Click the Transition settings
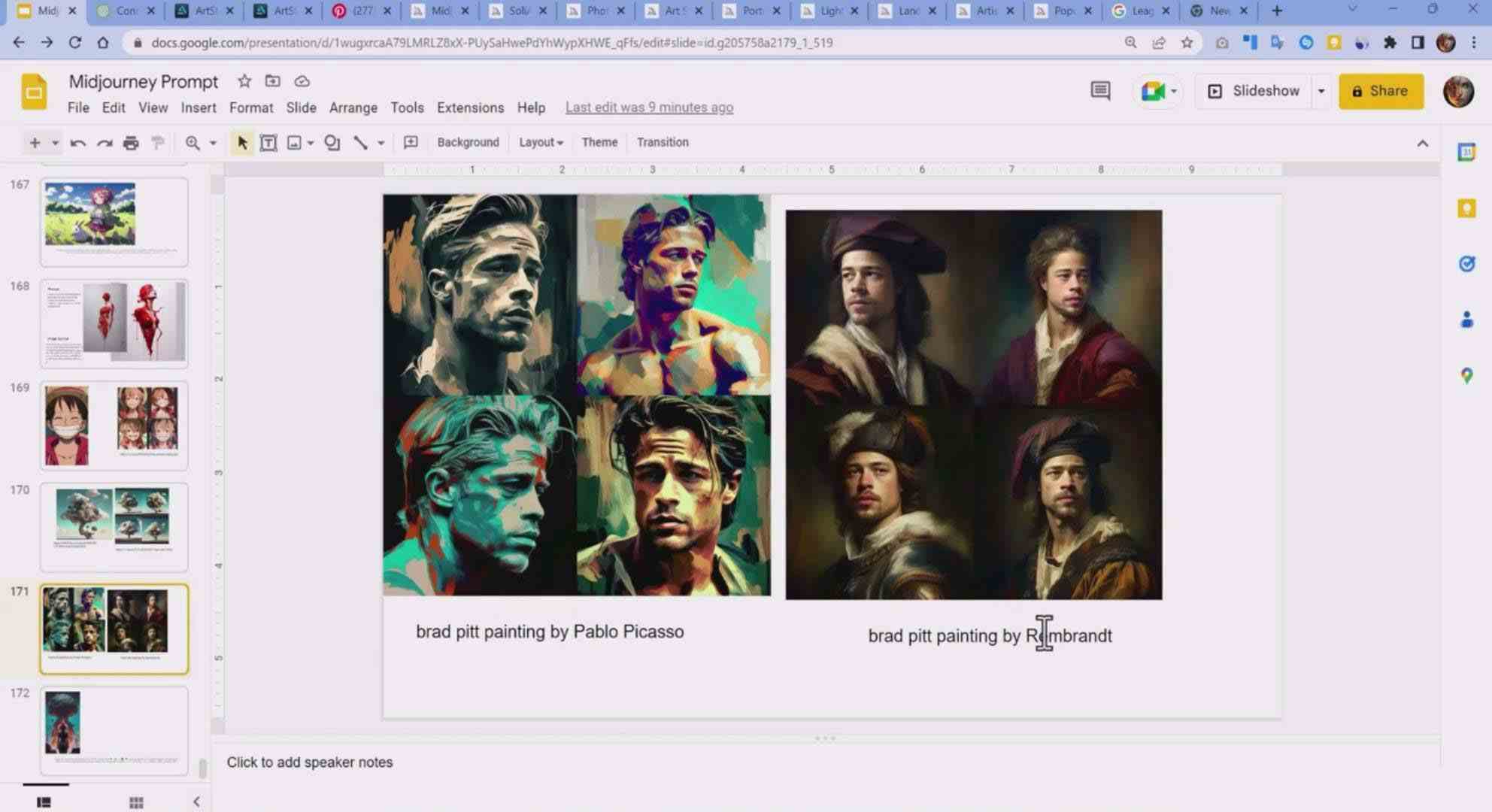 tap(662, 142)
